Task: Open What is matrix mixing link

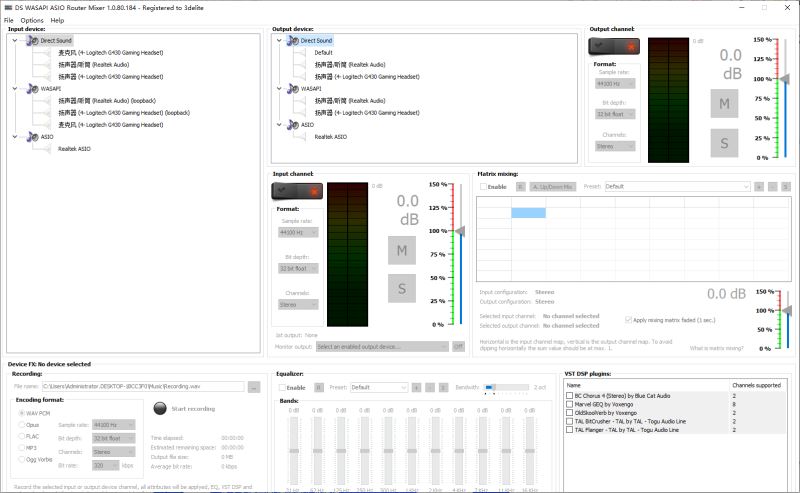Action: (x=716, y=348)
